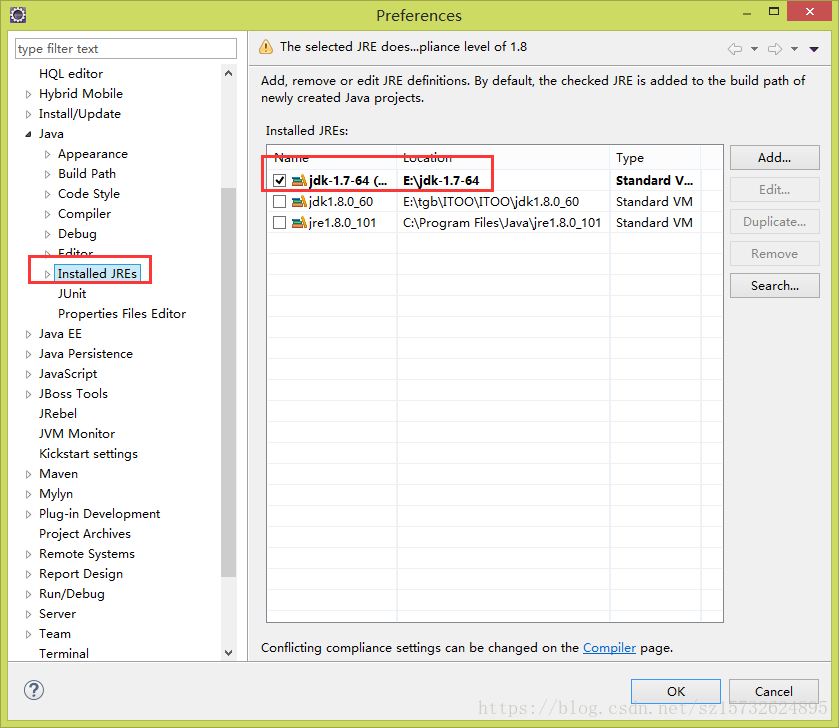The image size is (839, 728).
Task: Collapse the Java tree node
Action: tap(28, 134)
